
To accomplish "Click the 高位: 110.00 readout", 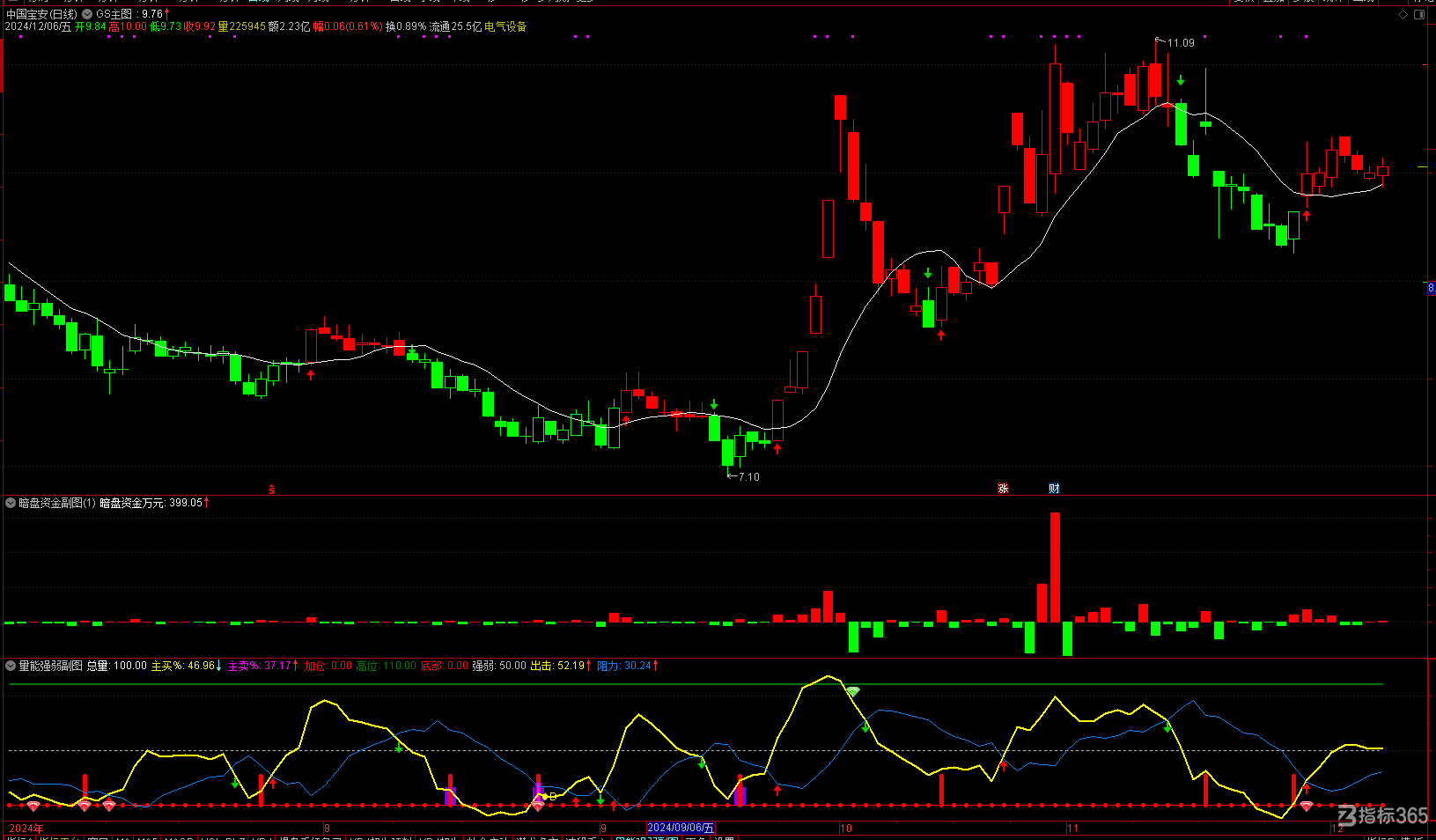I will coord(386,666).
